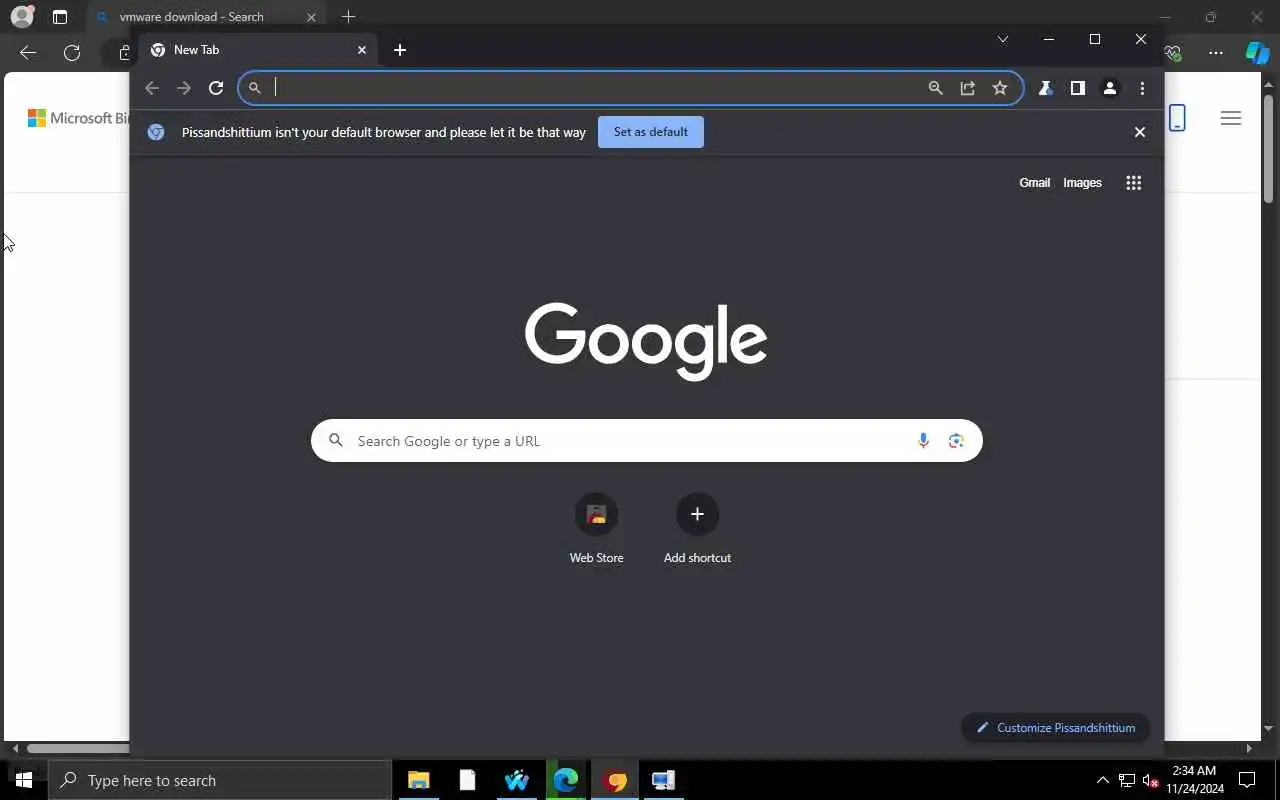Open the Google apps grid icon
The width and height of the screenshot is (1280, 800).
click(1133, 183)
